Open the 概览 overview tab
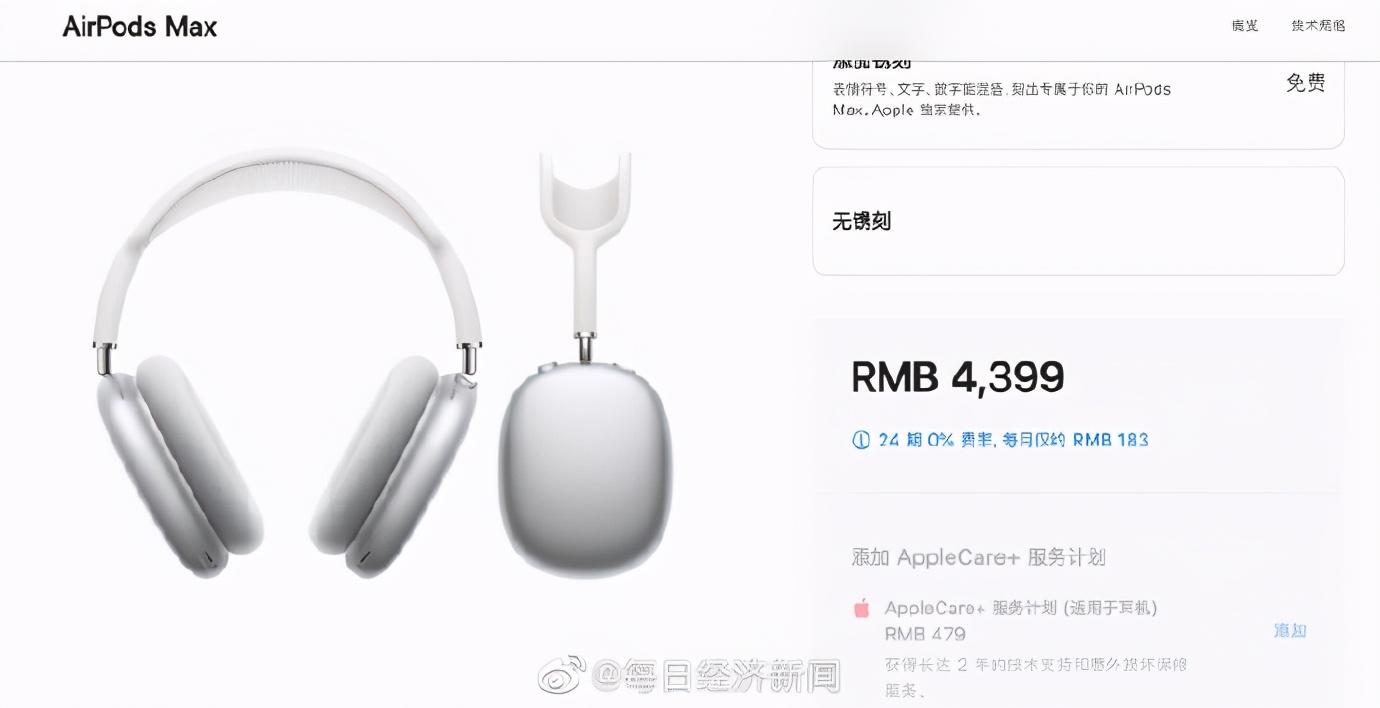Screen dimensions: 1380x708 click(x=1245, y=26)
